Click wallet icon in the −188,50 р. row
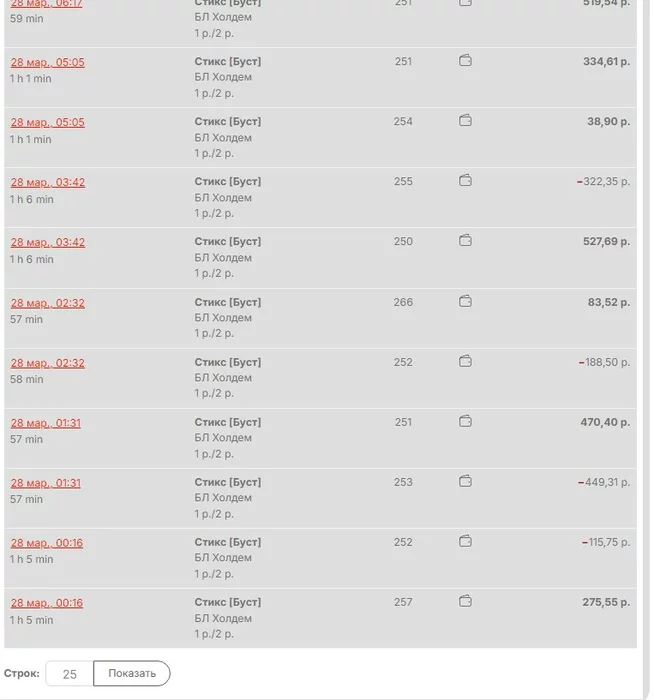Screen dimensions: 654x700 pos(465,361)
